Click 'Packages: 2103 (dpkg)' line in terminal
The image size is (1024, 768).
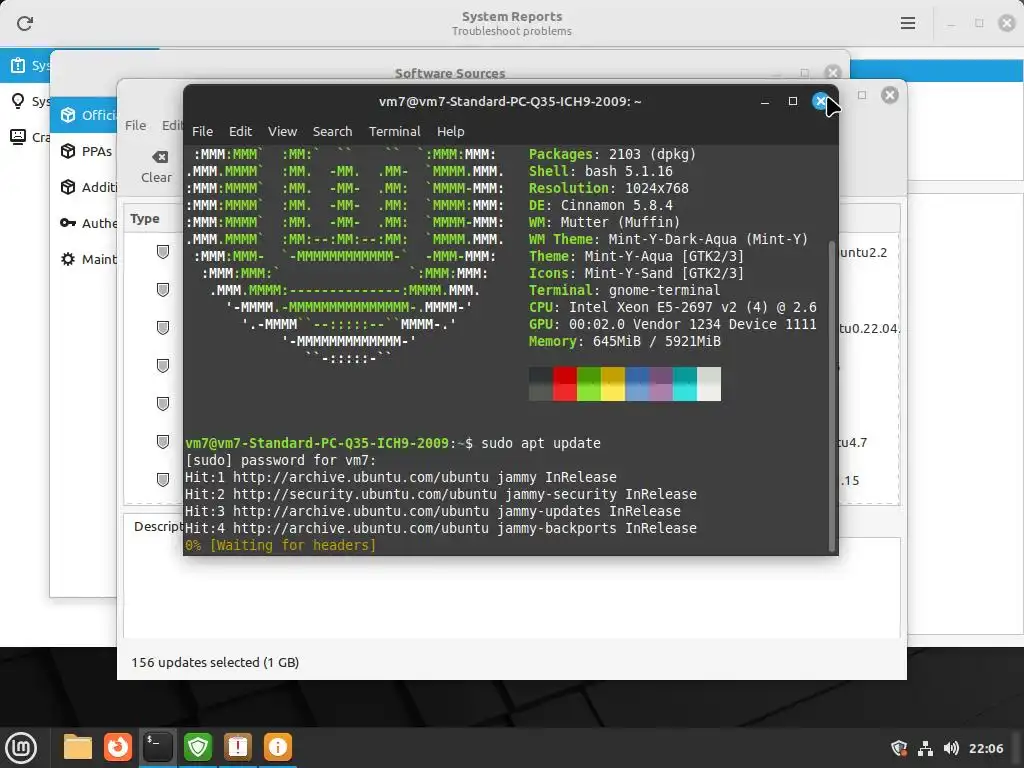(x=612, y=155)
